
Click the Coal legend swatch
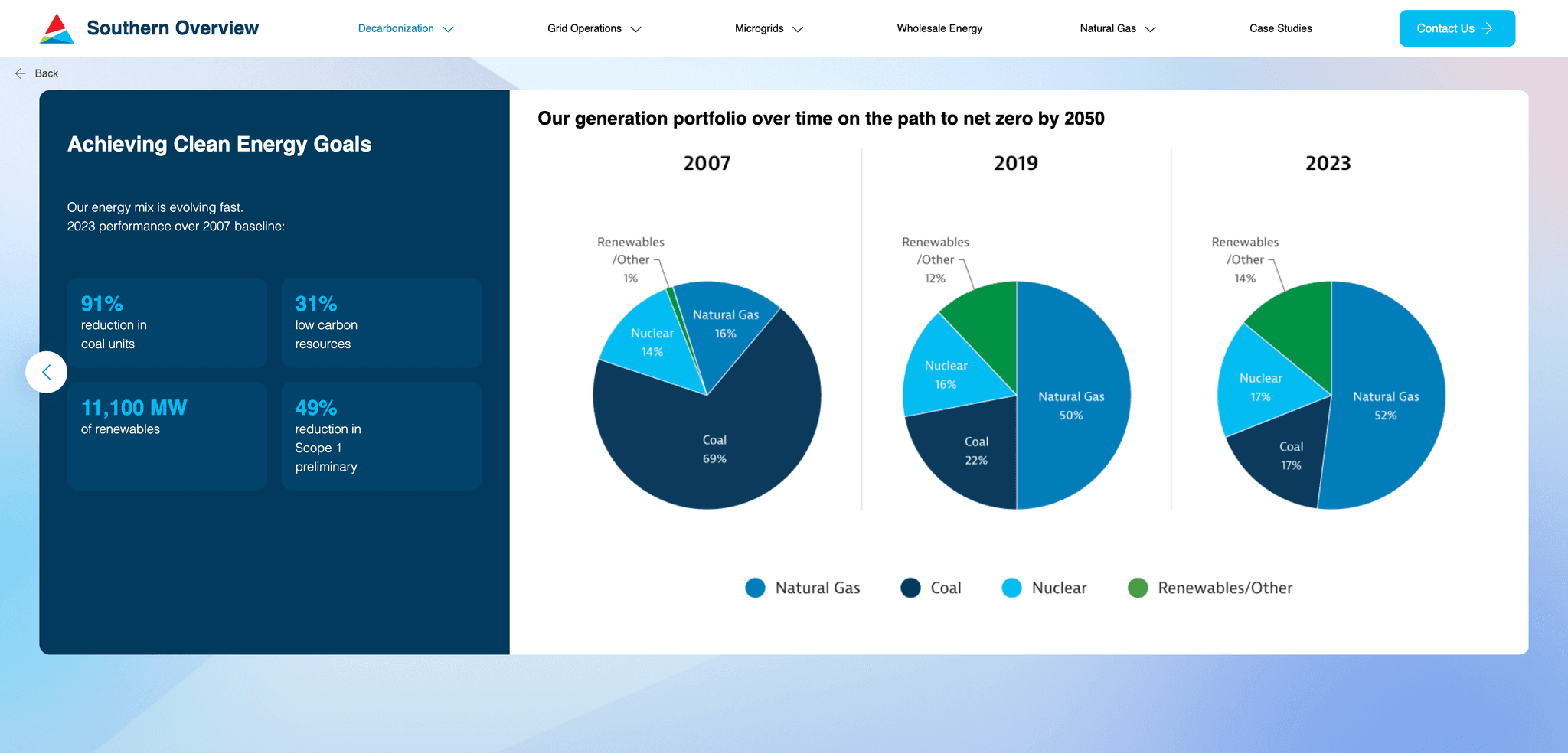pos(910,588)
